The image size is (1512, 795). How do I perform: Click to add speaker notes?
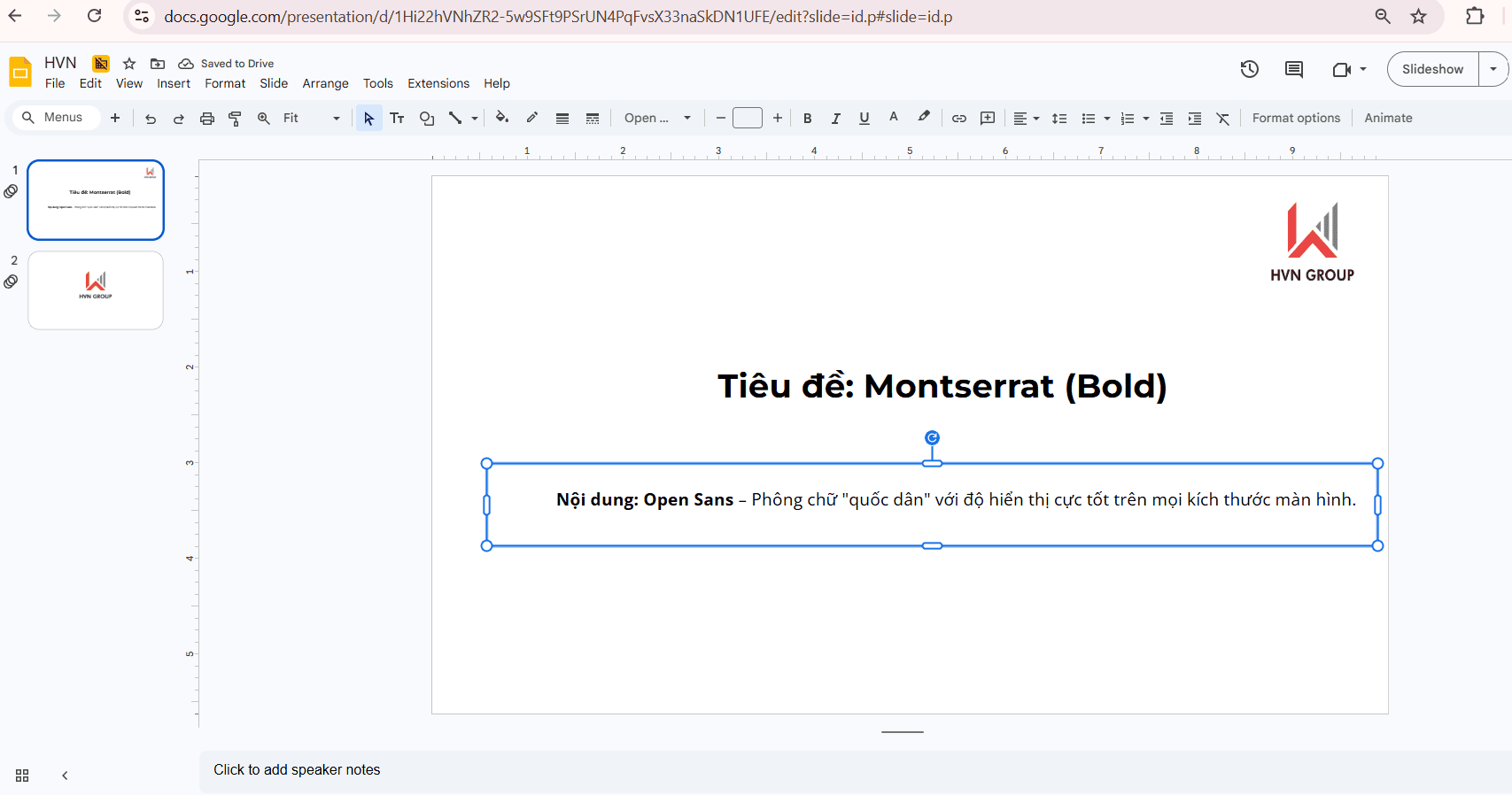tap(297, 770)
